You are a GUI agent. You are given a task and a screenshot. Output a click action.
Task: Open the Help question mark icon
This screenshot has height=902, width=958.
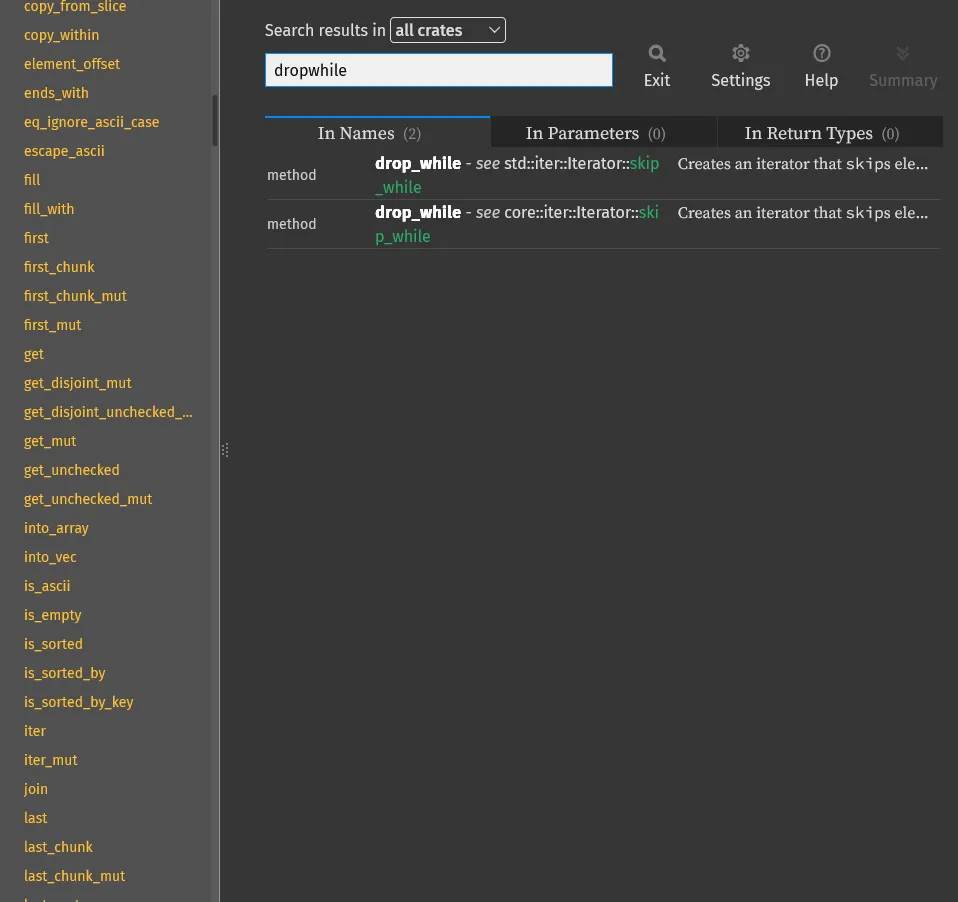[821, 54]
